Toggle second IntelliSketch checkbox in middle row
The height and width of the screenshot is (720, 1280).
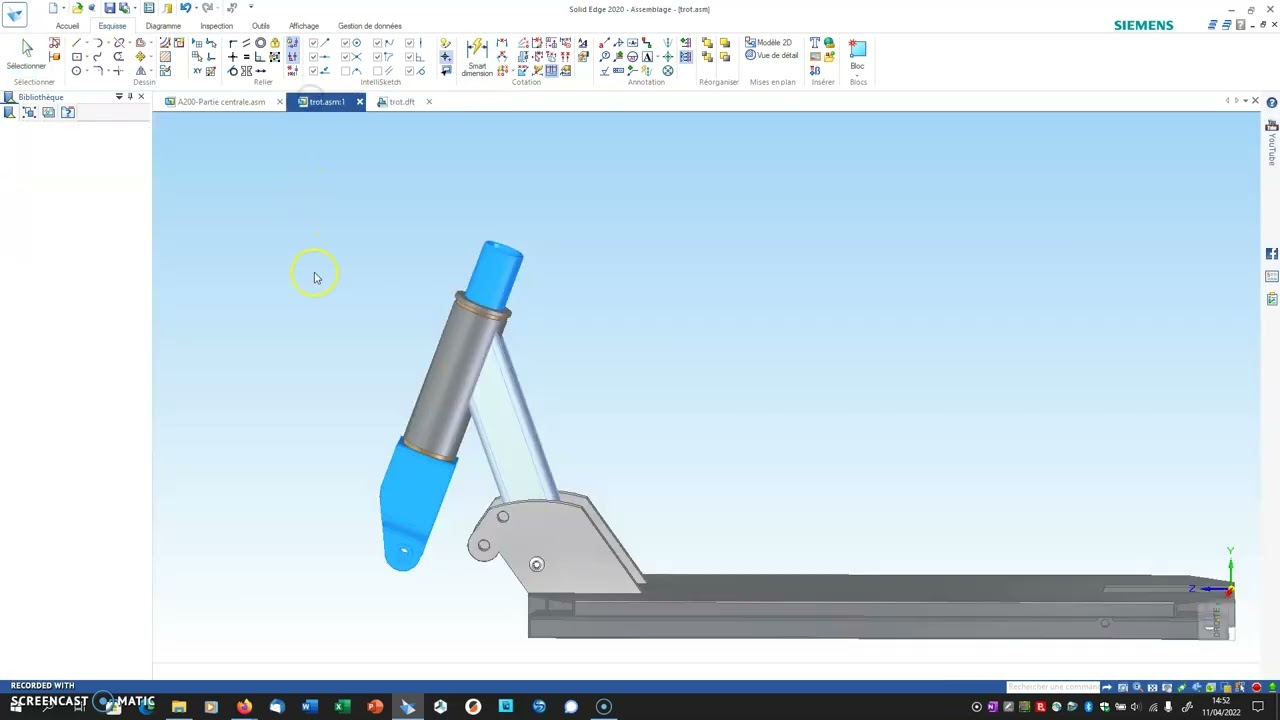tap(345, 57)
